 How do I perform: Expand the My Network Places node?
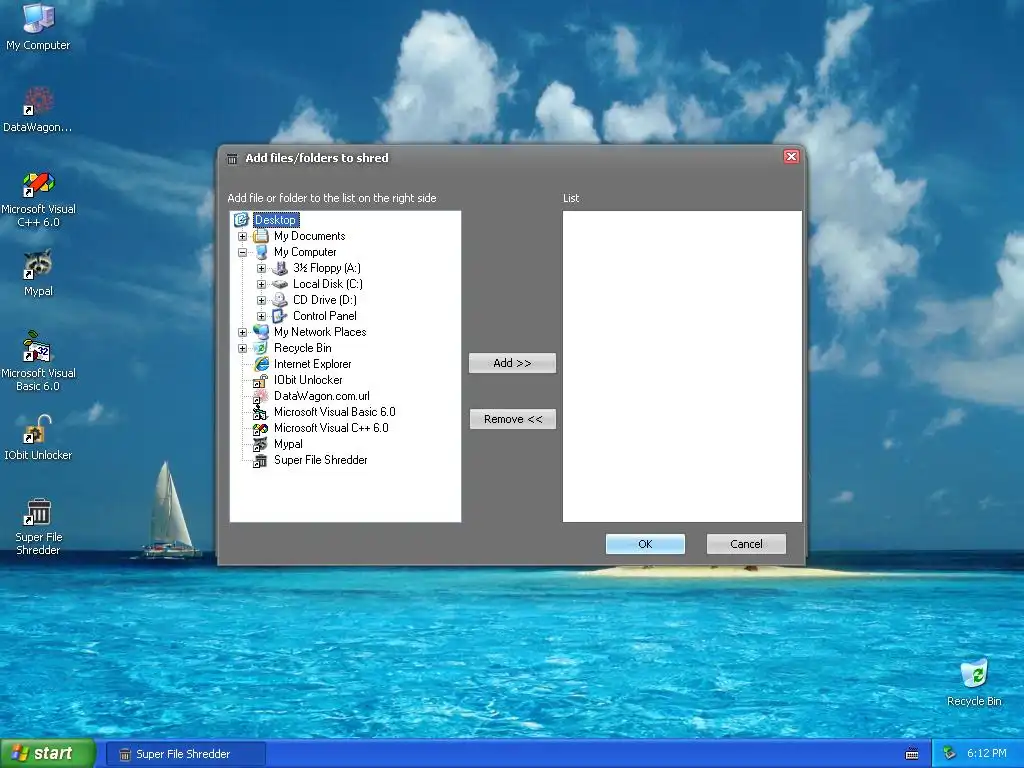tap(242, 332)
